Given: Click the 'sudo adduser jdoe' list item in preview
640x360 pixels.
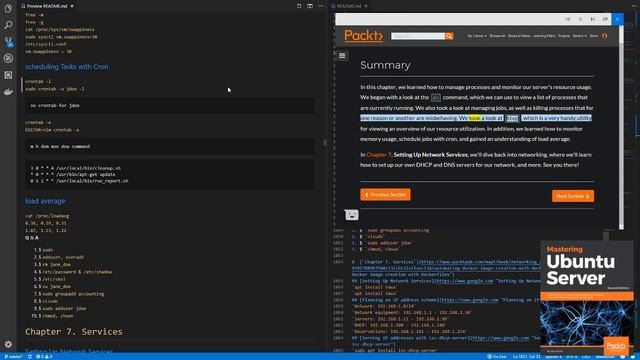Looking at the screenshot, I should tap(64, 309).
